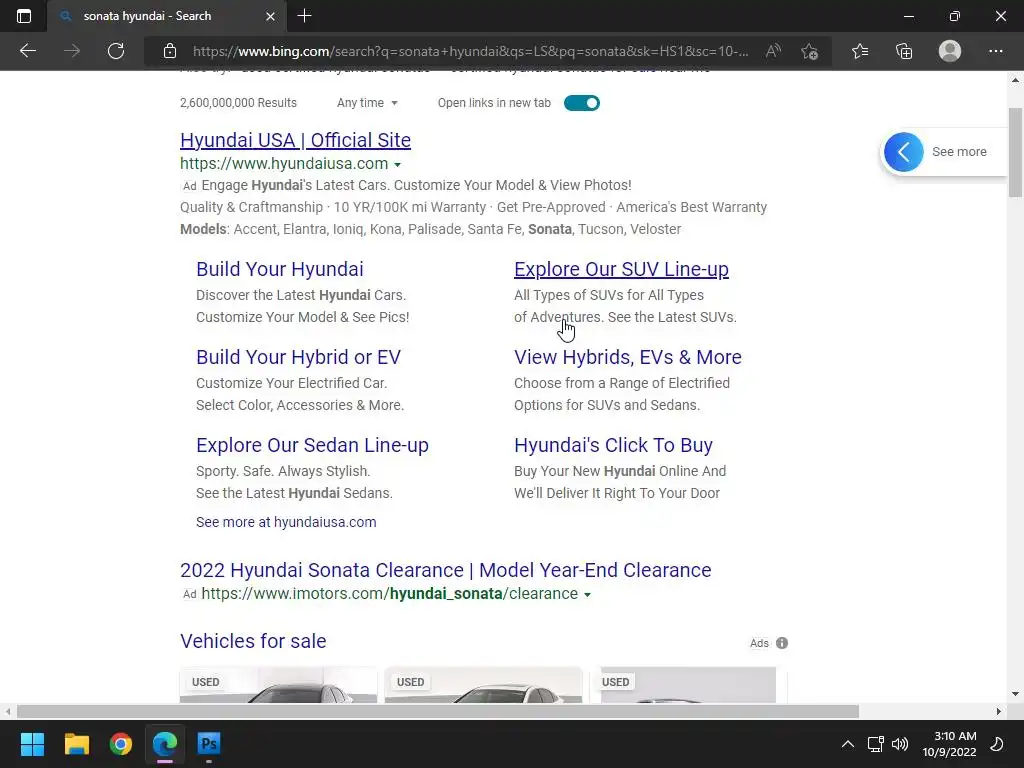
Task: Refresh the Bing search page
Action: point(116,51)
